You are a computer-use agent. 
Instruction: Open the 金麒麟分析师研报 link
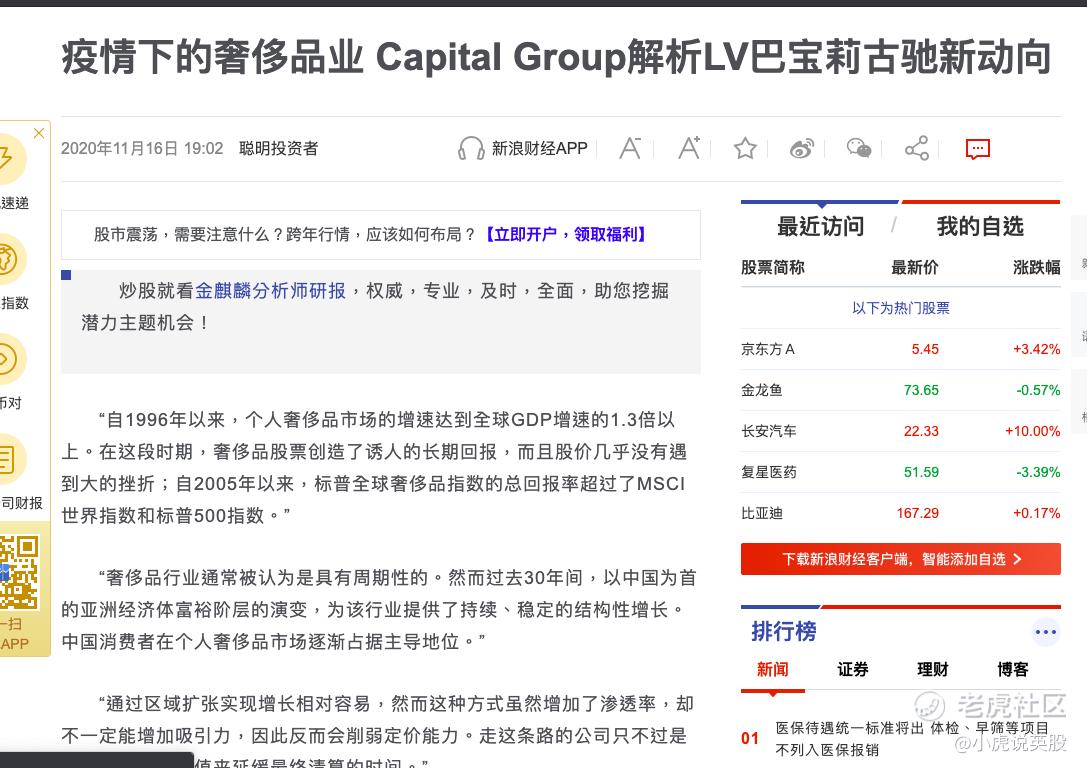pos(270,290)
